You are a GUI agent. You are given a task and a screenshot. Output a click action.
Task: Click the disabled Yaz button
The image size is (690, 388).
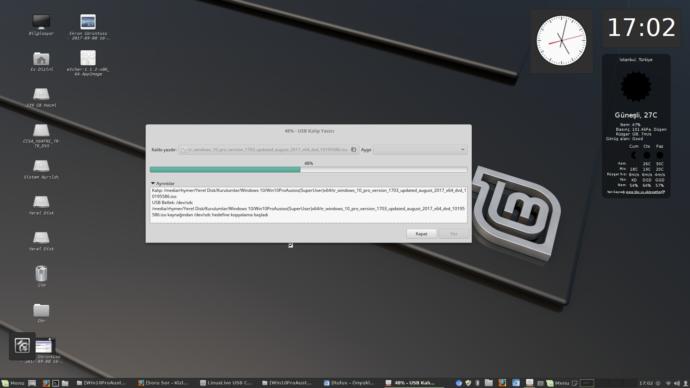coord(453,234)
